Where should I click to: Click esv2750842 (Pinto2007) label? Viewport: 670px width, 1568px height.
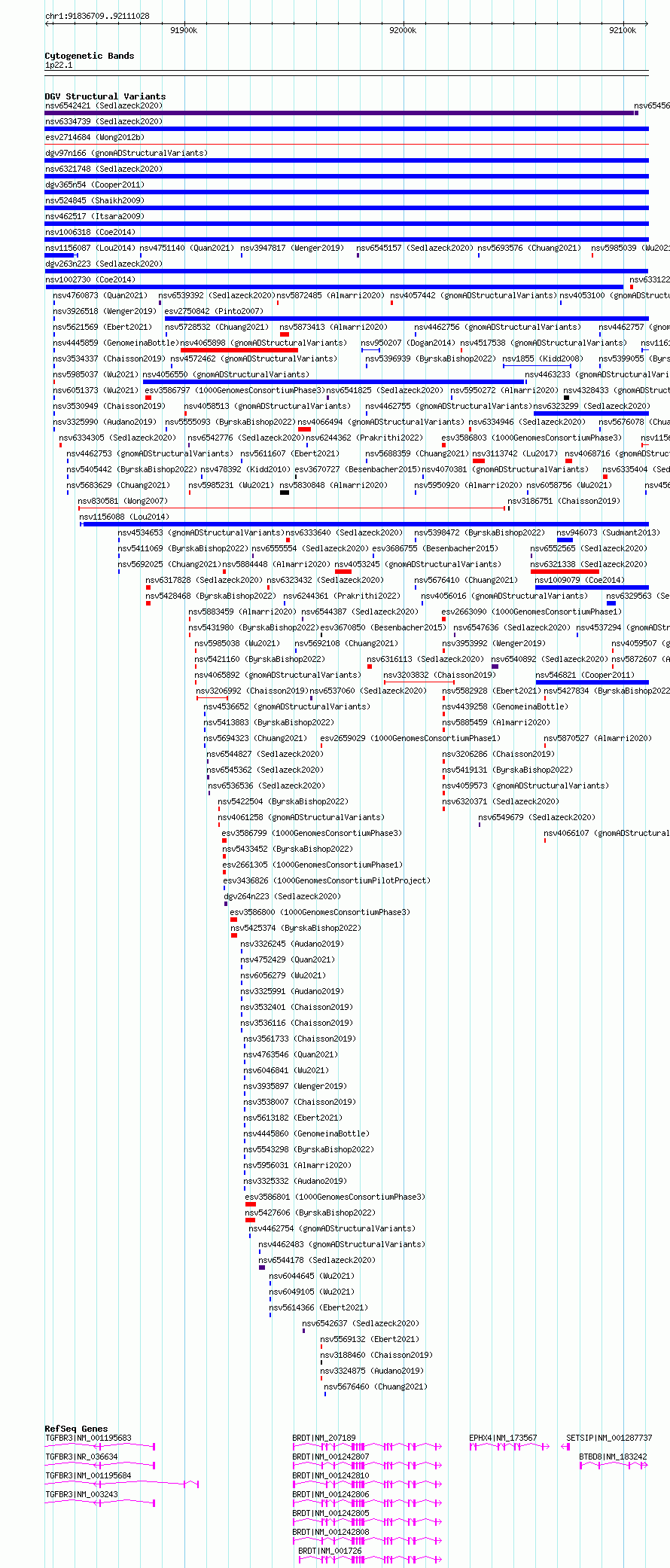(214, 311)
